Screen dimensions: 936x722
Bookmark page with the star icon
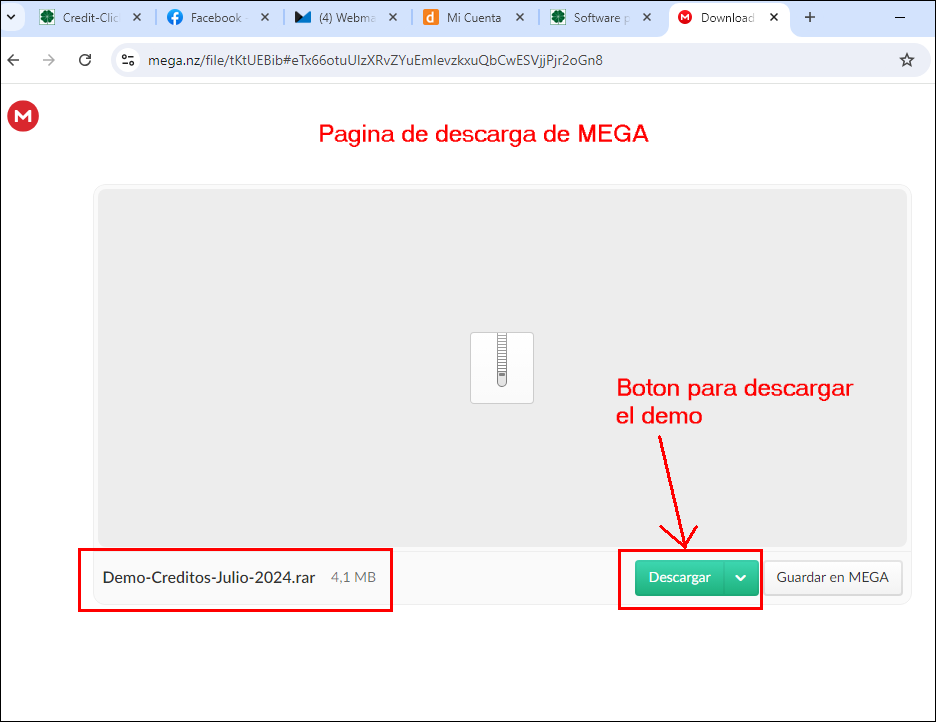906,60
